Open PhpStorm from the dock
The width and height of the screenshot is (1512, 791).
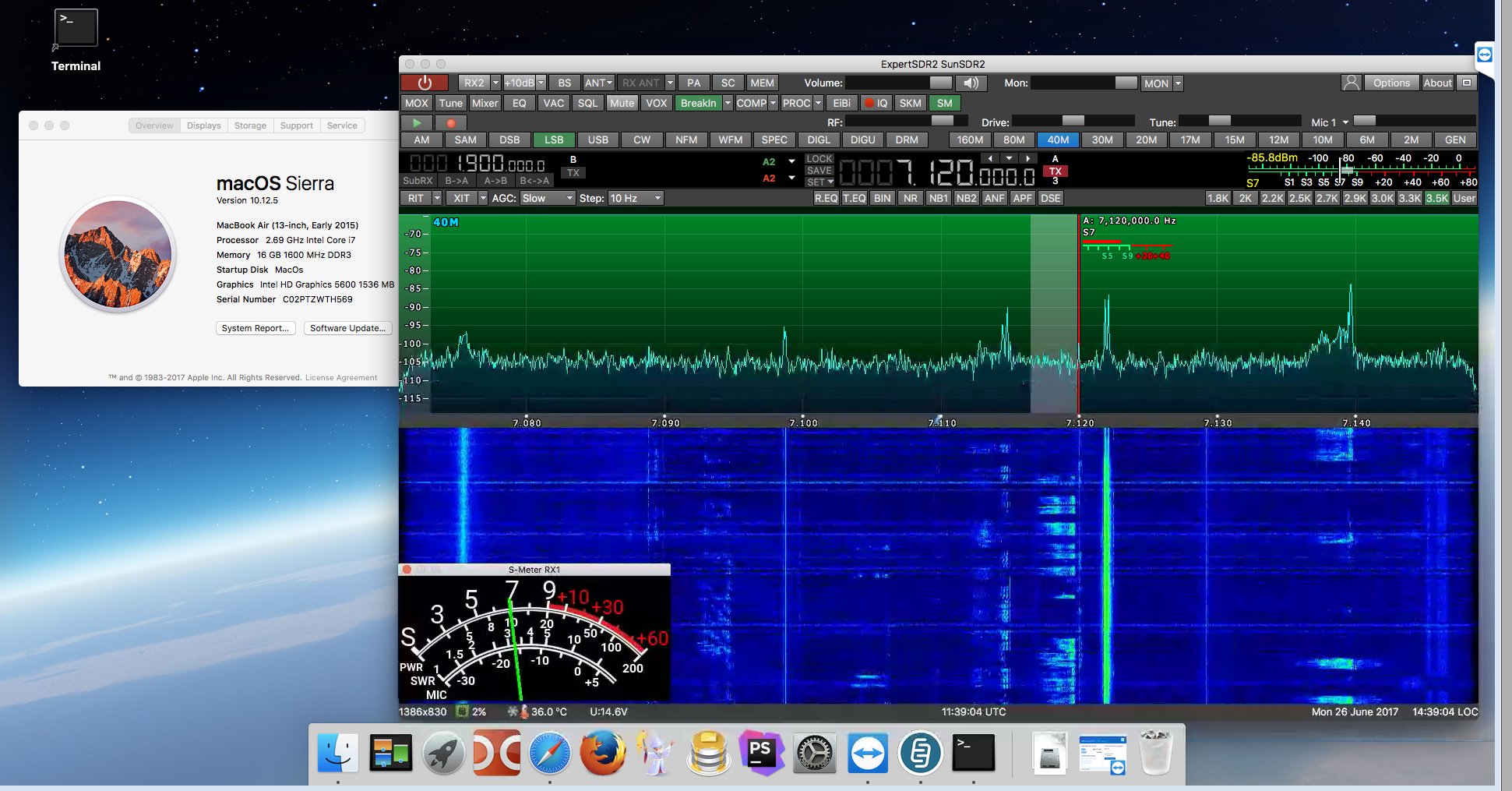click(762, 753)
